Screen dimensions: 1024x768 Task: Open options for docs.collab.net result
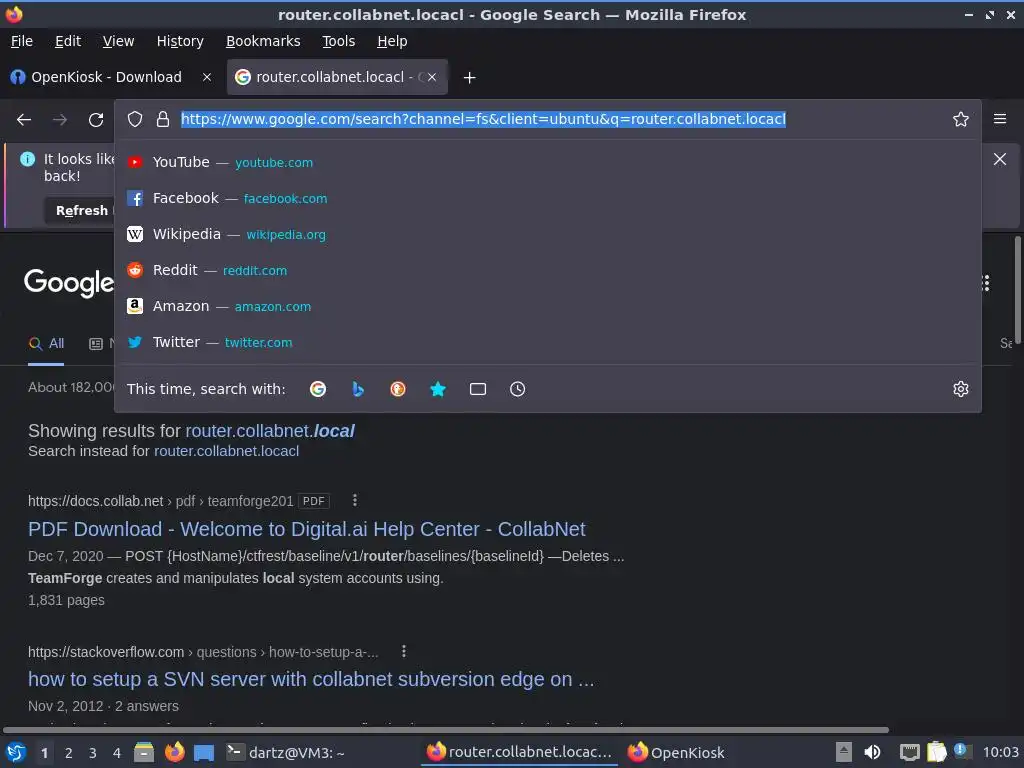(355, 500)
